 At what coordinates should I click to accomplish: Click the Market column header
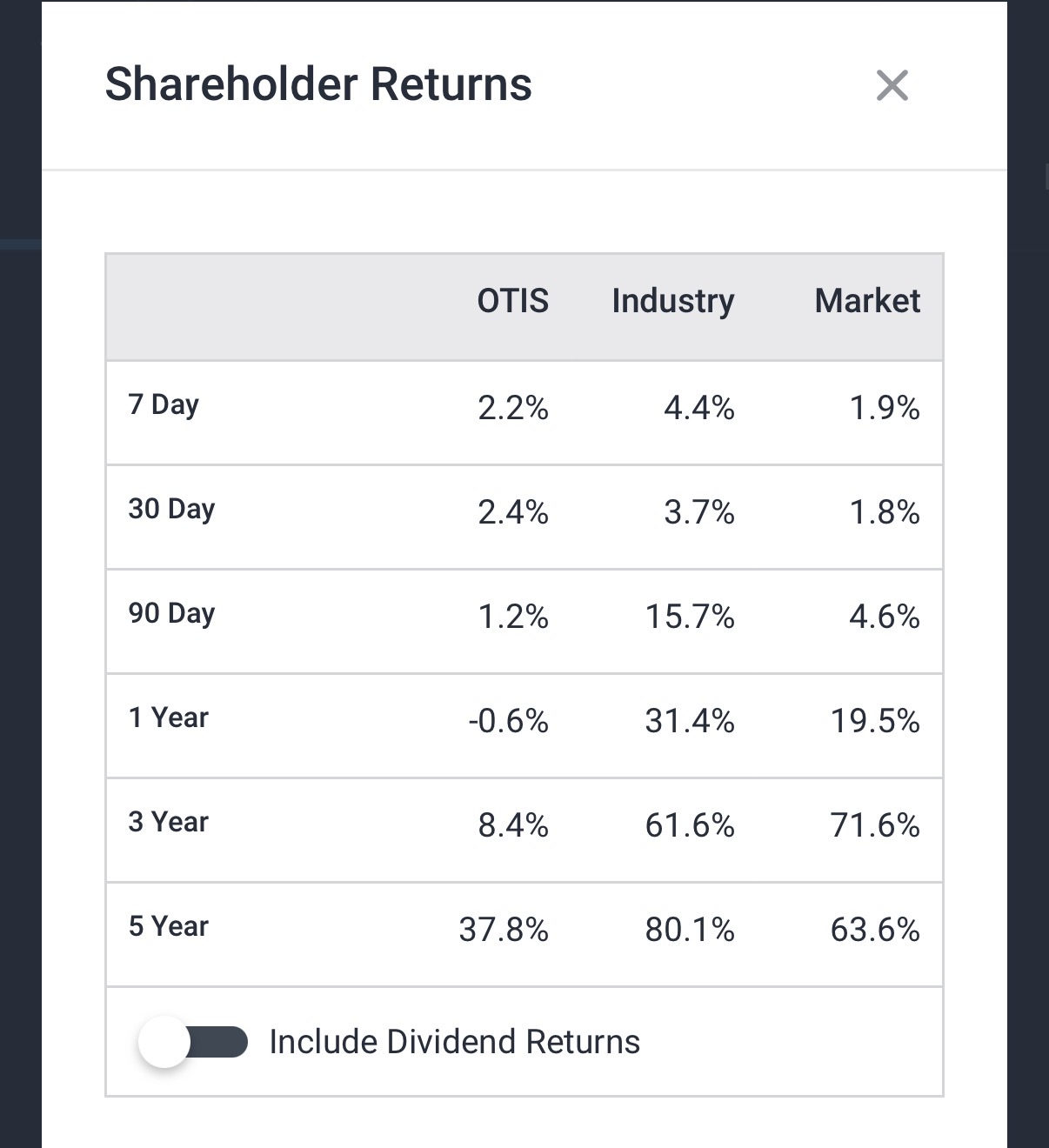(x=866, y=301)
